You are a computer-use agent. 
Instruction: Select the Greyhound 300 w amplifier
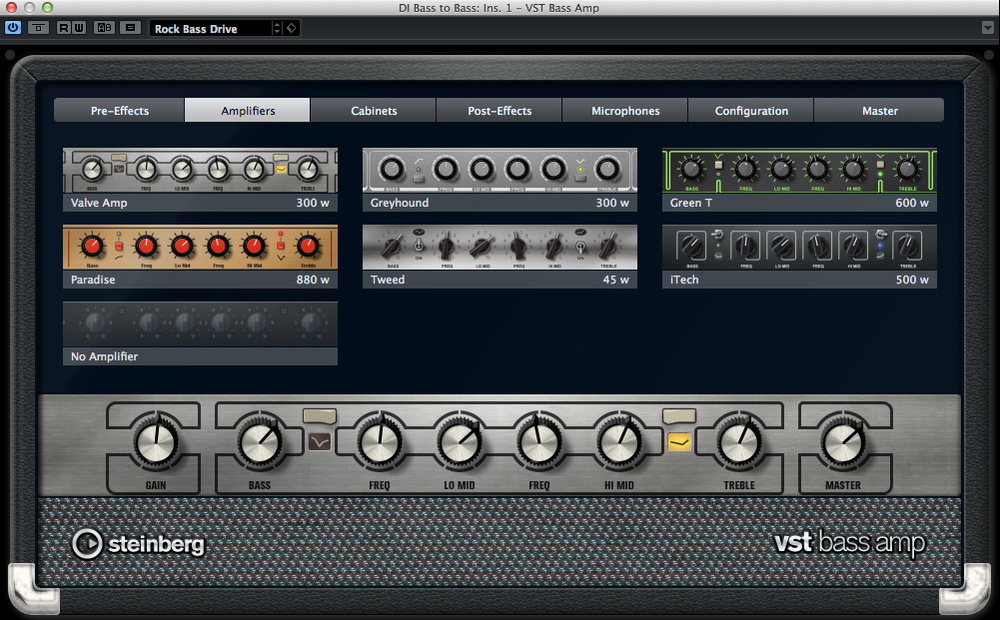(x=500, y=180)
